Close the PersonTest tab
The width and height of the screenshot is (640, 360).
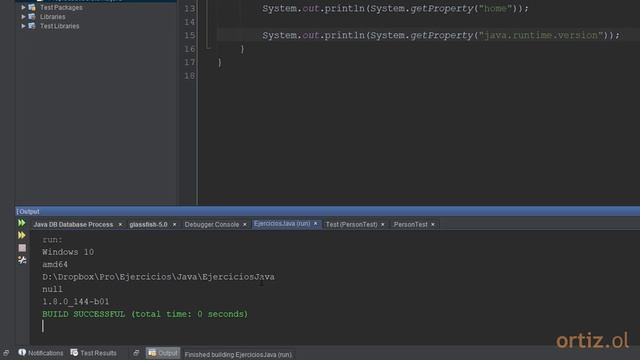[433, 224]
